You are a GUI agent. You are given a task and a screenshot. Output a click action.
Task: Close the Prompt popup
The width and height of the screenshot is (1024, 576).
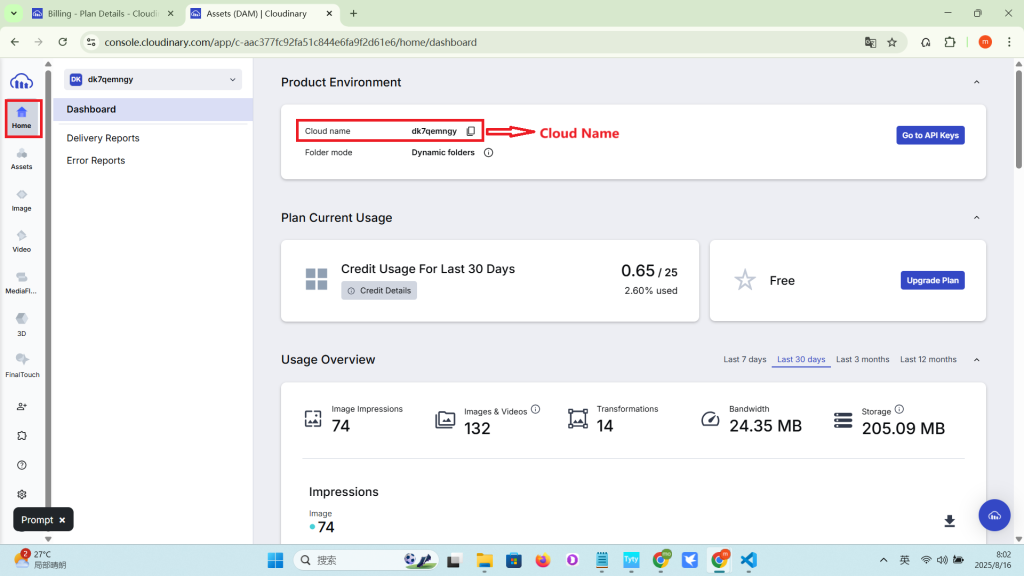click(x=62, y=520)
